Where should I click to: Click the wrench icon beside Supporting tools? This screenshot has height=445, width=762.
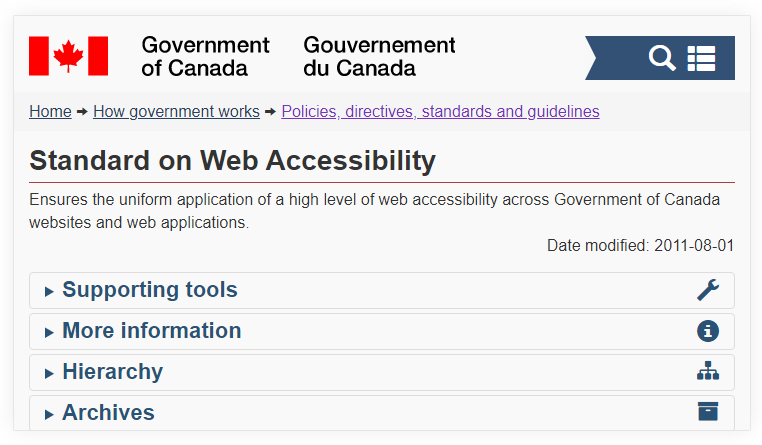tap(708, 290)
